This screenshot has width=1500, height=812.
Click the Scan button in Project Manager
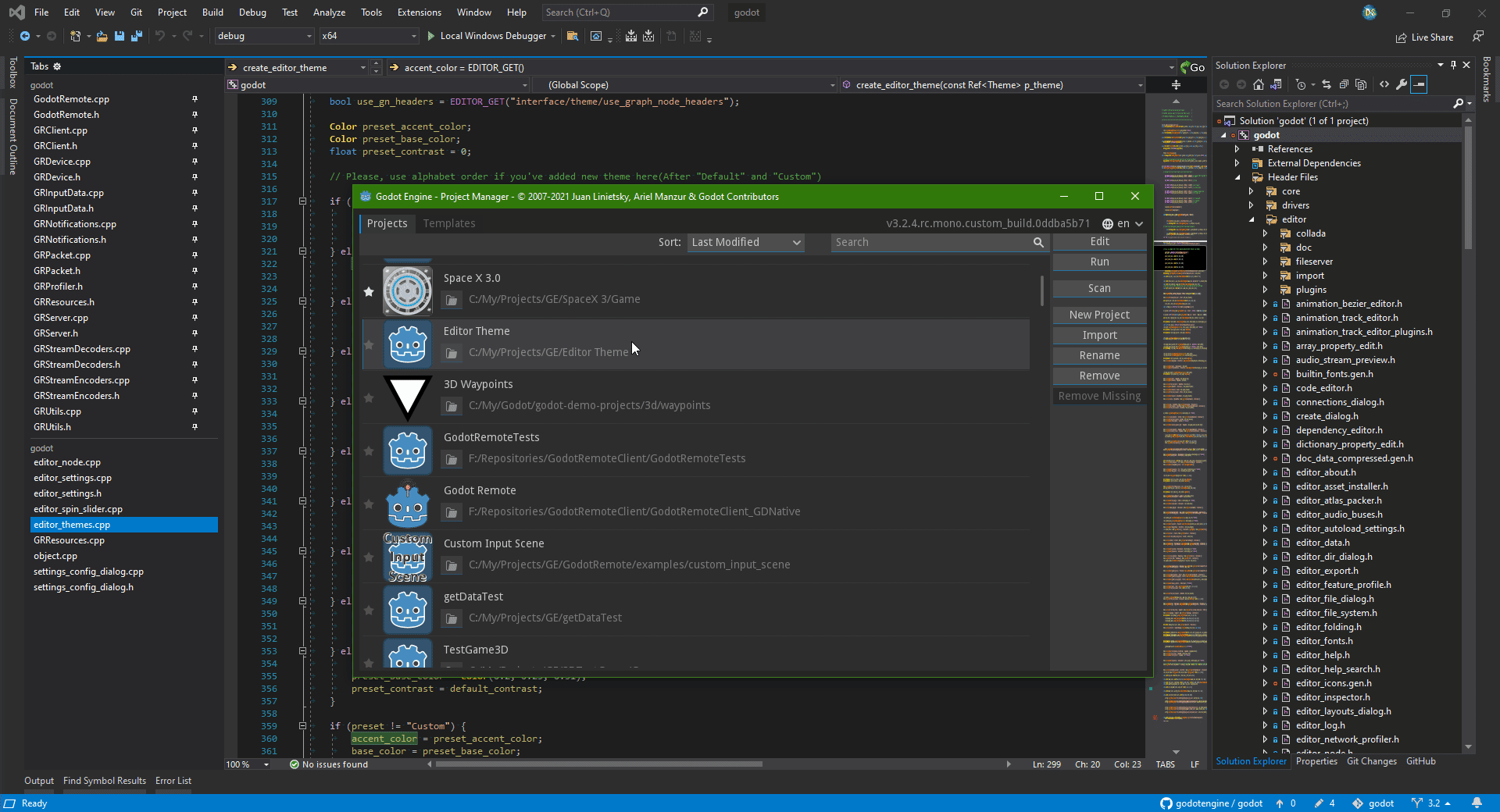[x=1098, y=287]
